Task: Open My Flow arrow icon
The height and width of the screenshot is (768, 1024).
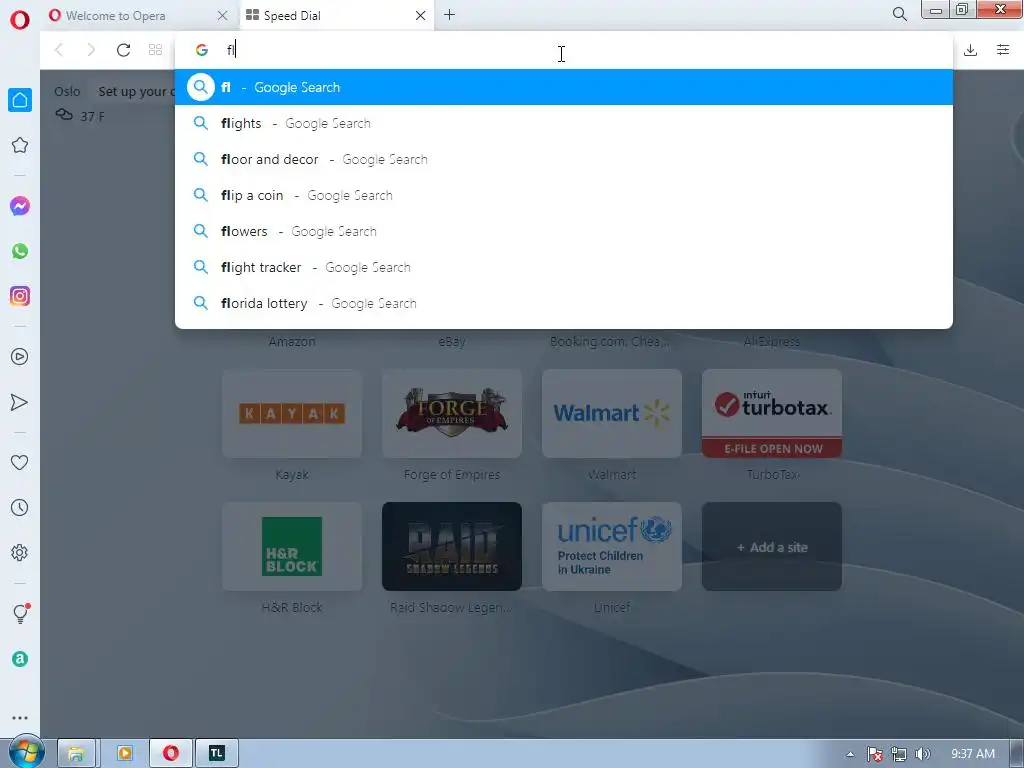Action: pyautogui.click(x=20, y=402)
